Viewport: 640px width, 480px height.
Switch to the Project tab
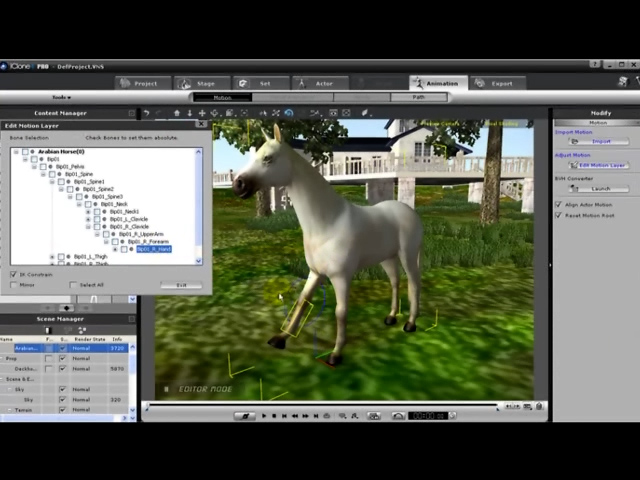[143, 83]
